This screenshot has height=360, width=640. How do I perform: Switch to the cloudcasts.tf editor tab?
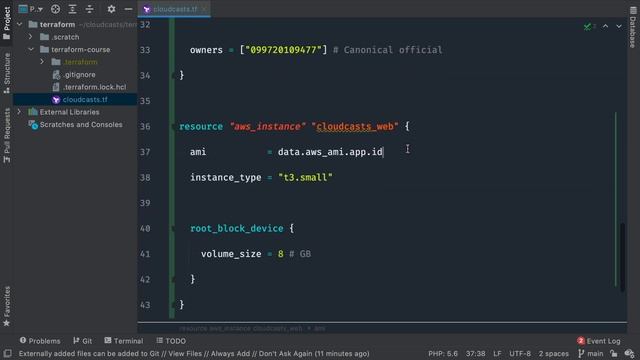(175, 9)
